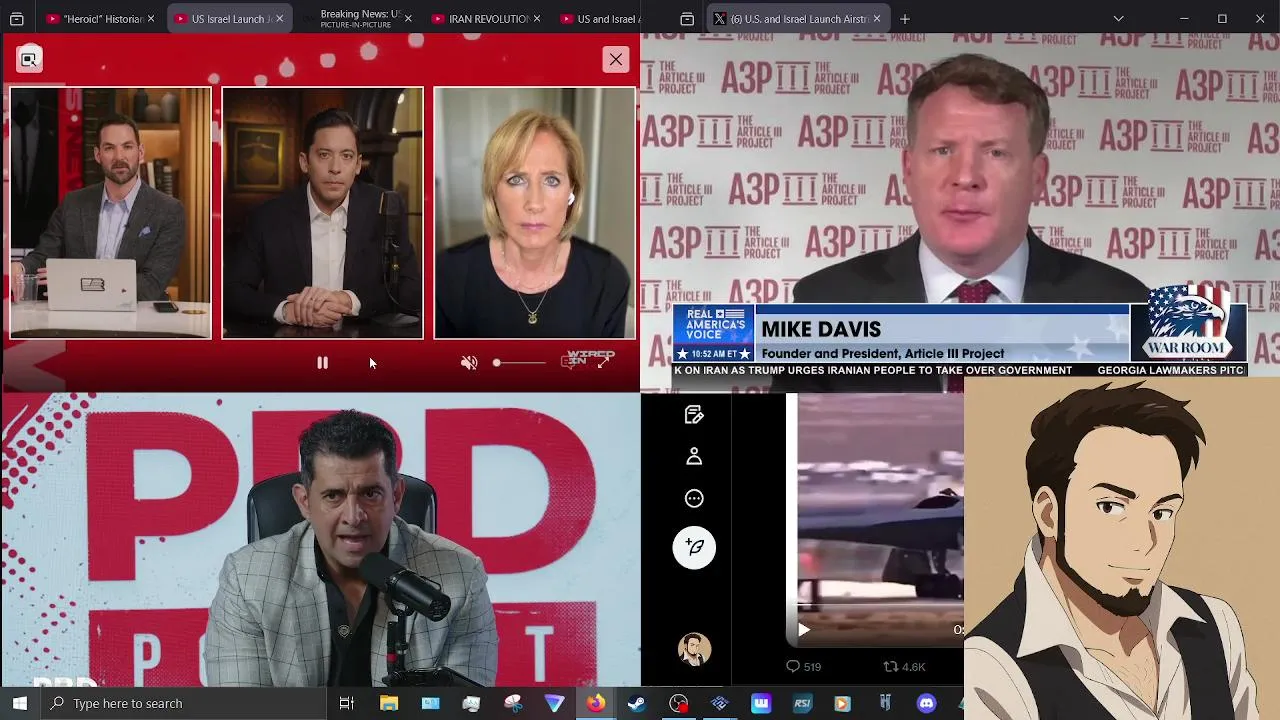Screen dimensions: 1280x720
Task: Switch to the US Israel Launch tab
Action: click(x=229, y=19)
